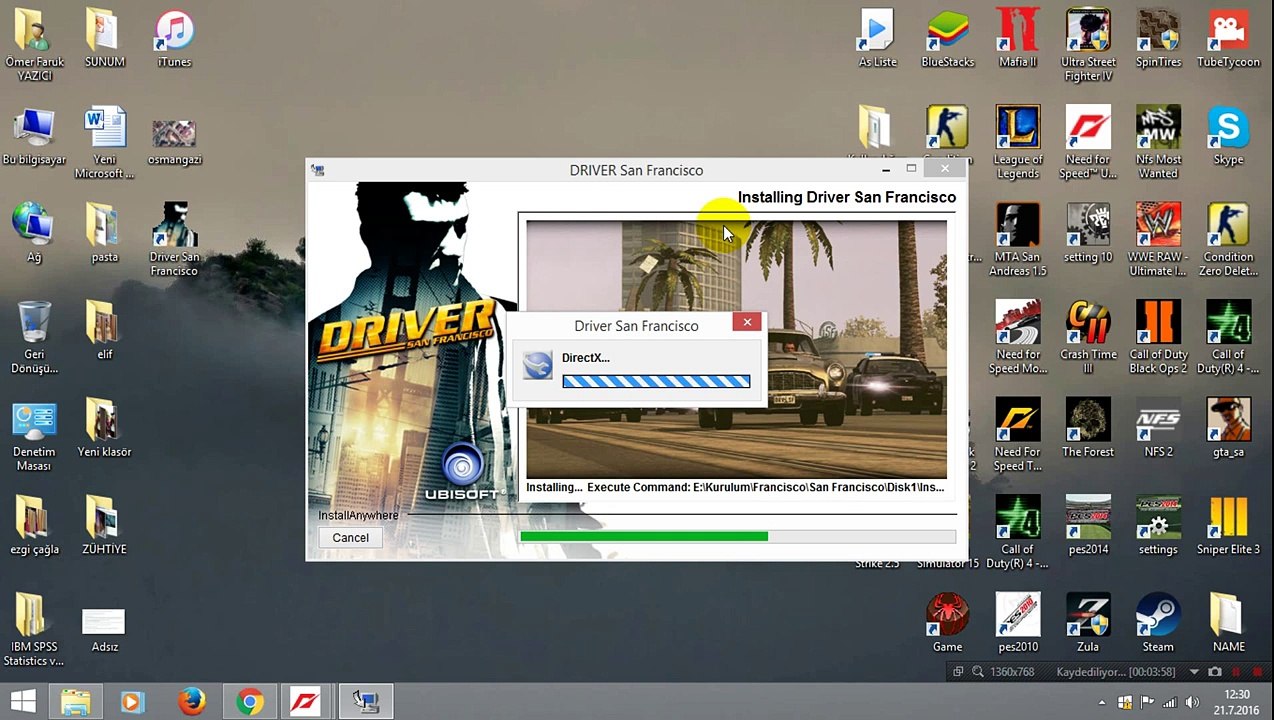The image size is (1274, 720).
Task: Click the green overall install progress bar
Action: pos(737,537)
